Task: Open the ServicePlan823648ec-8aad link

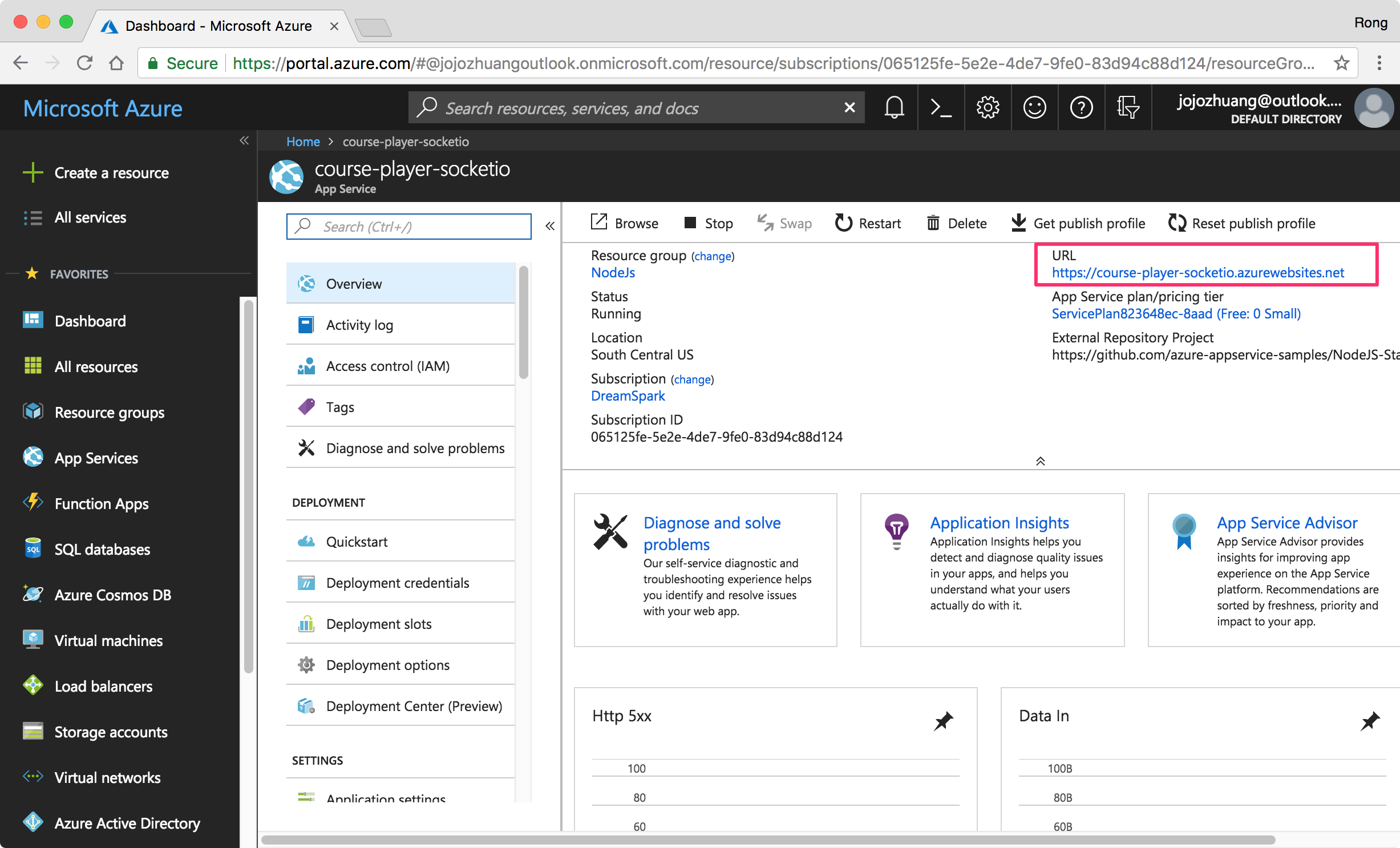Action: pos(1176,314)
